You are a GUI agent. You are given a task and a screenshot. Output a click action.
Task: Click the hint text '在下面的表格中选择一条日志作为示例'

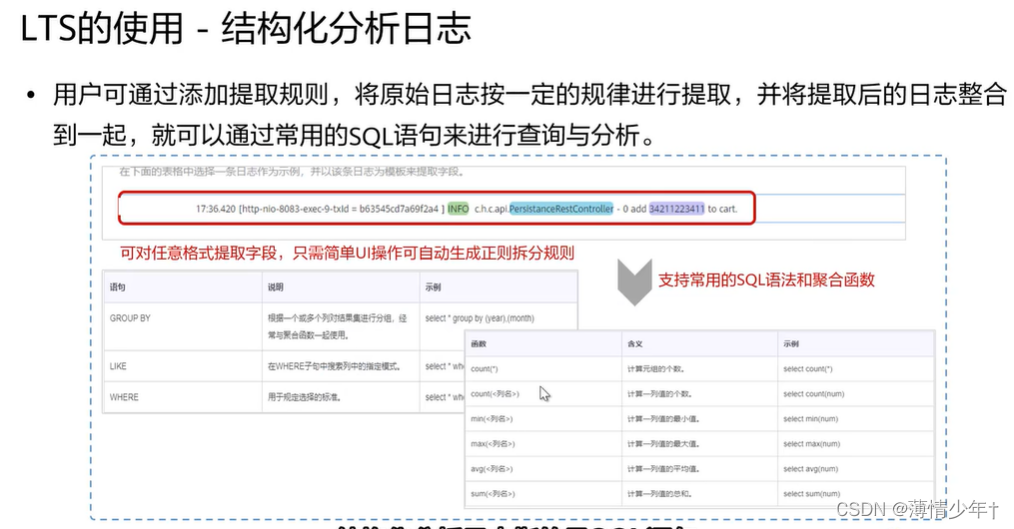tap(211, 172)
